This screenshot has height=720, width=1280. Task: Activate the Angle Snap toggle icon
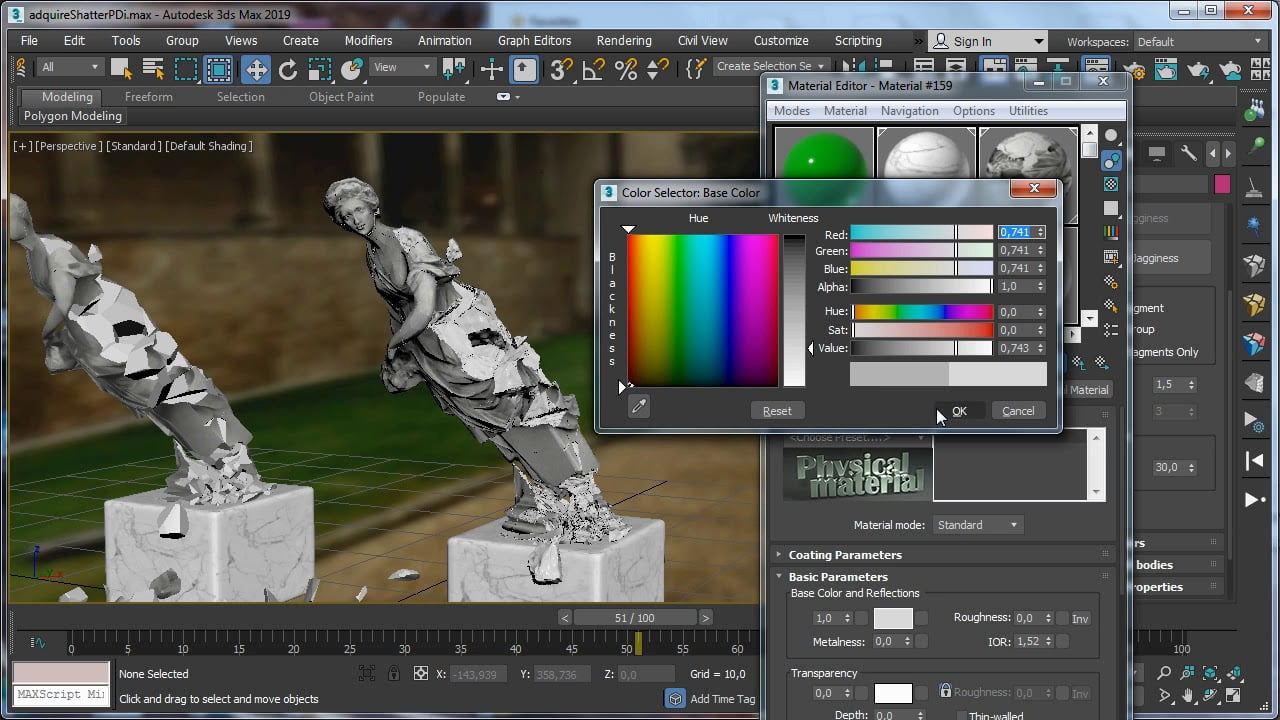tap(594, 69)
